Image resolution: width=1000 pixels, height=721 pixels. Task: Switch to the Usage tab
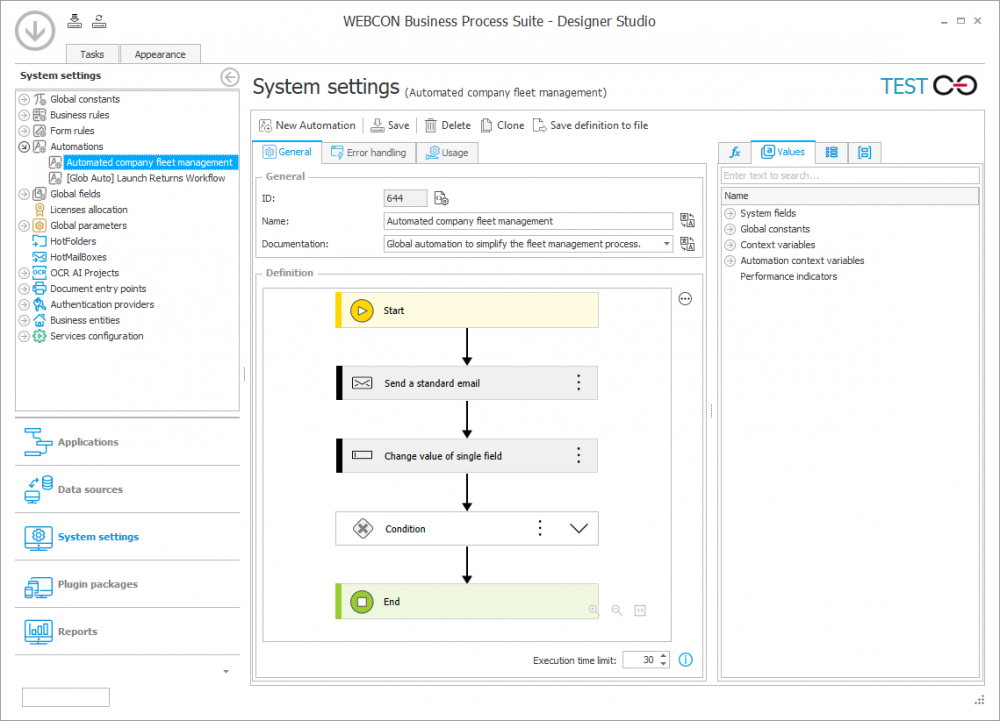tap(447, 153)
